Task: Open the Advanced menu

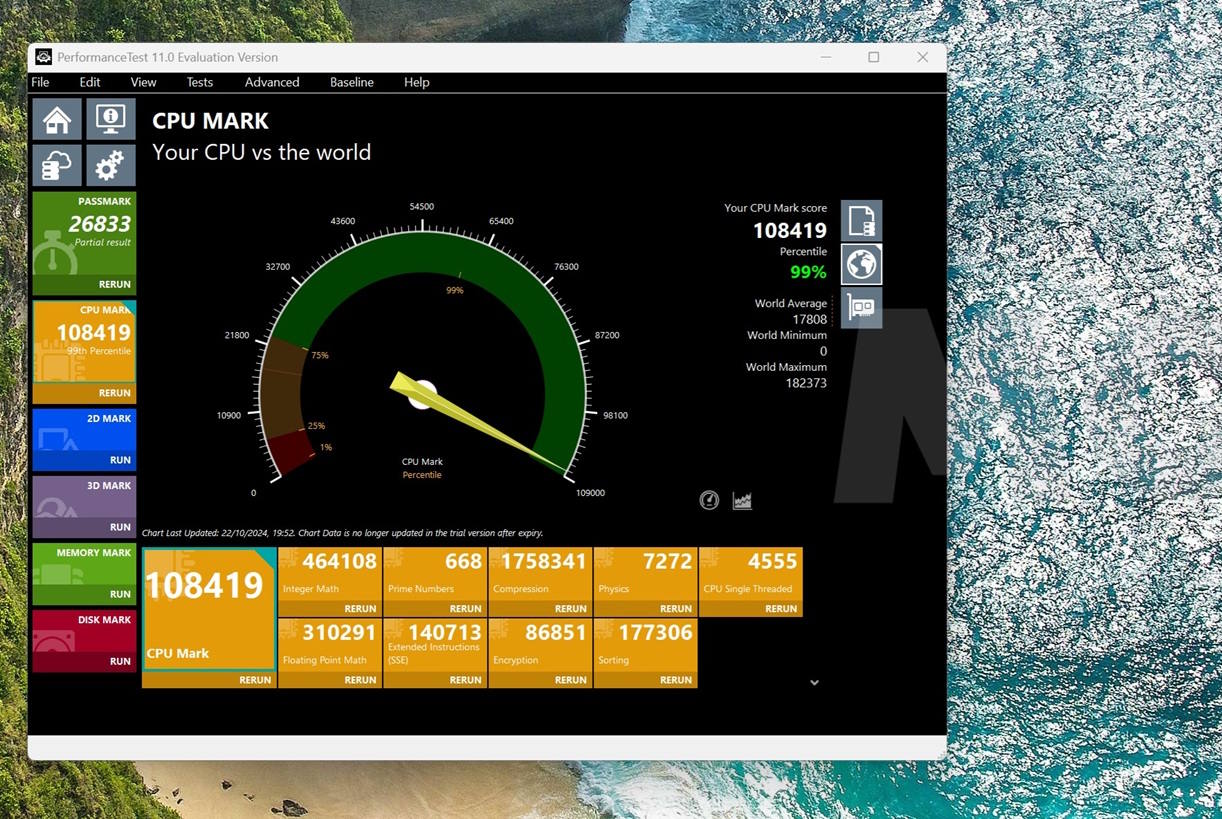Action: point(272,82)
